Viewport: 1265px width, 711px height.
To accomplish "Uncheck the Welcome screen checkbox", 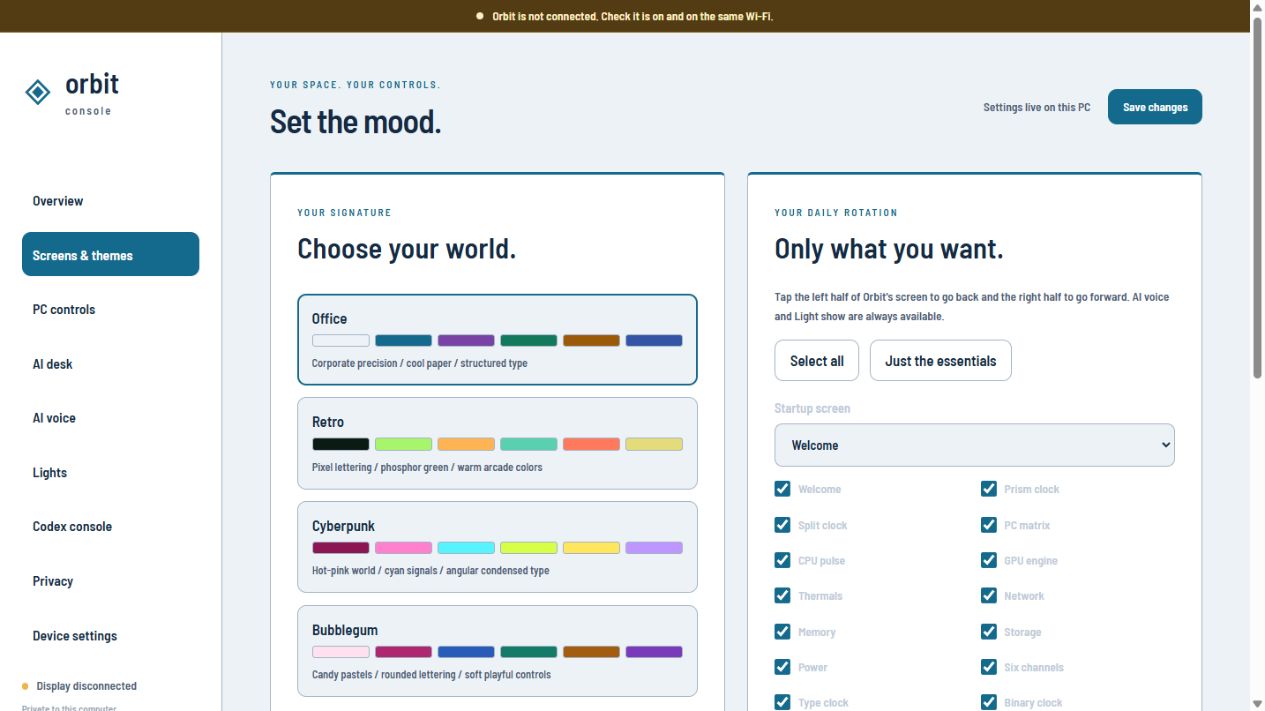I will 782,489.
